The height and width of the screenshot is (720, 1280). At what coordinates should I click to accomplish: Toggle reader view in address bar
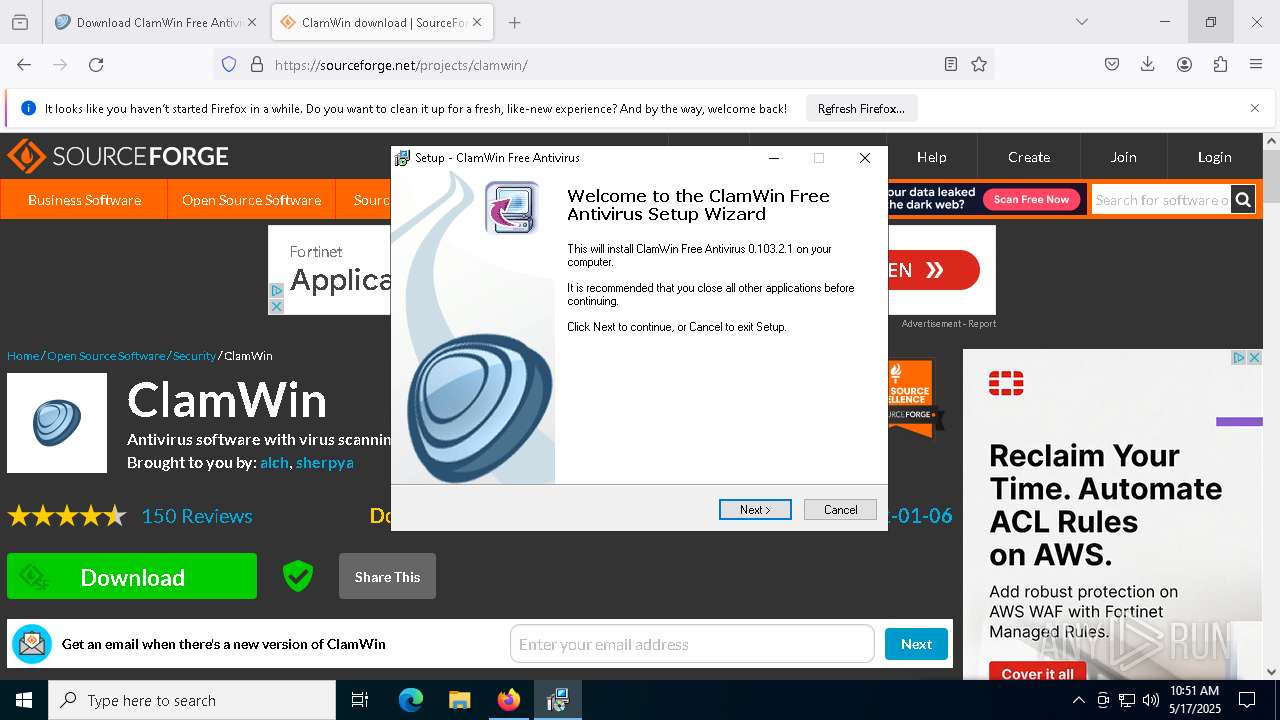[x=951, y=64]
